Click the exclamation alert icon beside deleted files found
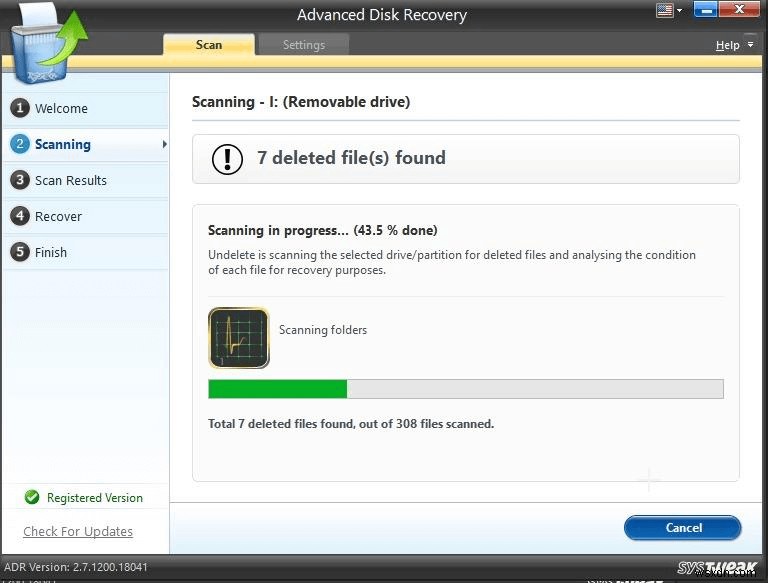768x583 pixels. 227,159
